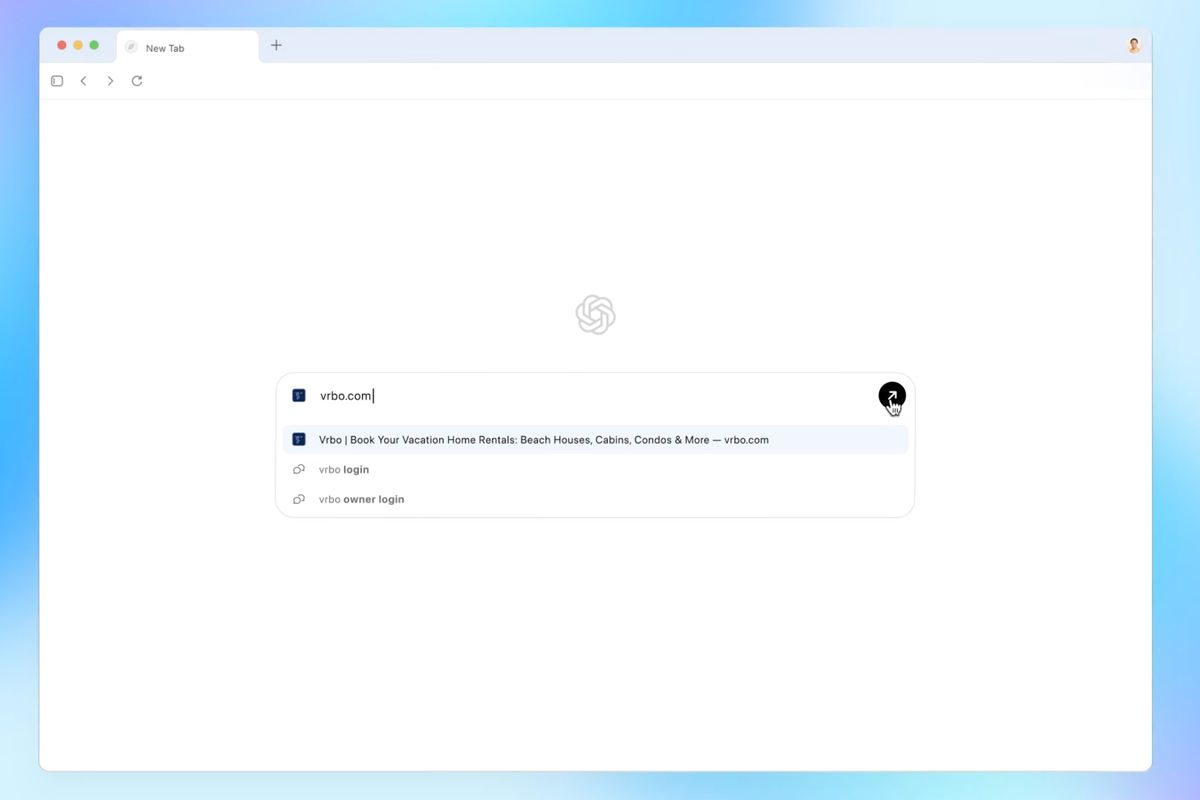Toggle the sidebar panel icon
This screenshot has width=1200, height=800.
click(x=57, y=81)
